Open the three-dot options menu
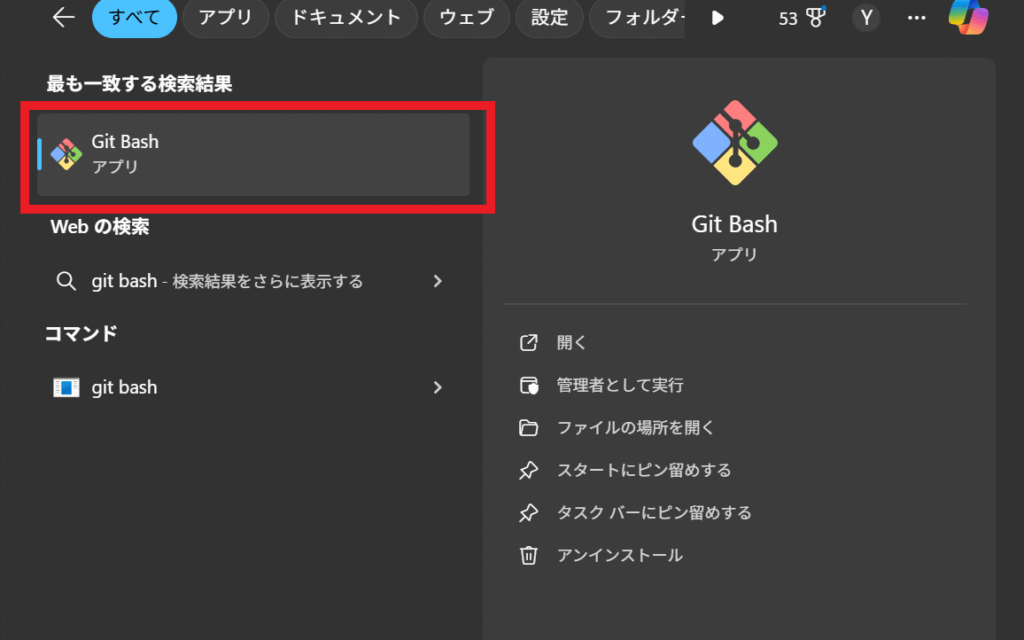 [916, 18]
